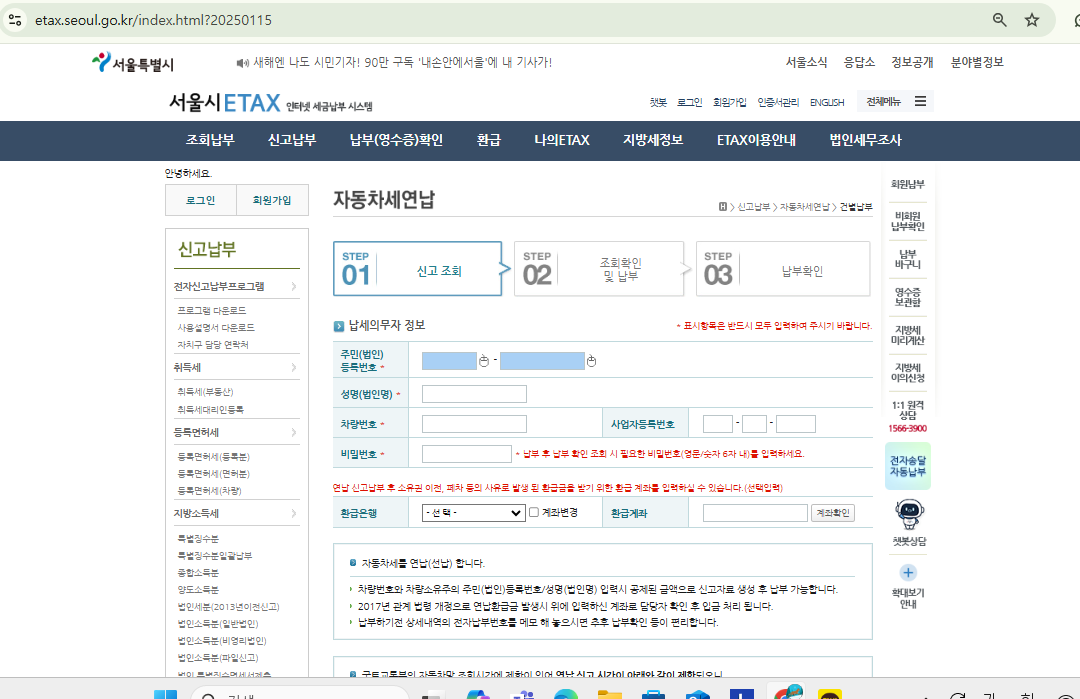The image size is (1080, 699).
Task: Click the 계좌확인 button
Action: [833, 512]
